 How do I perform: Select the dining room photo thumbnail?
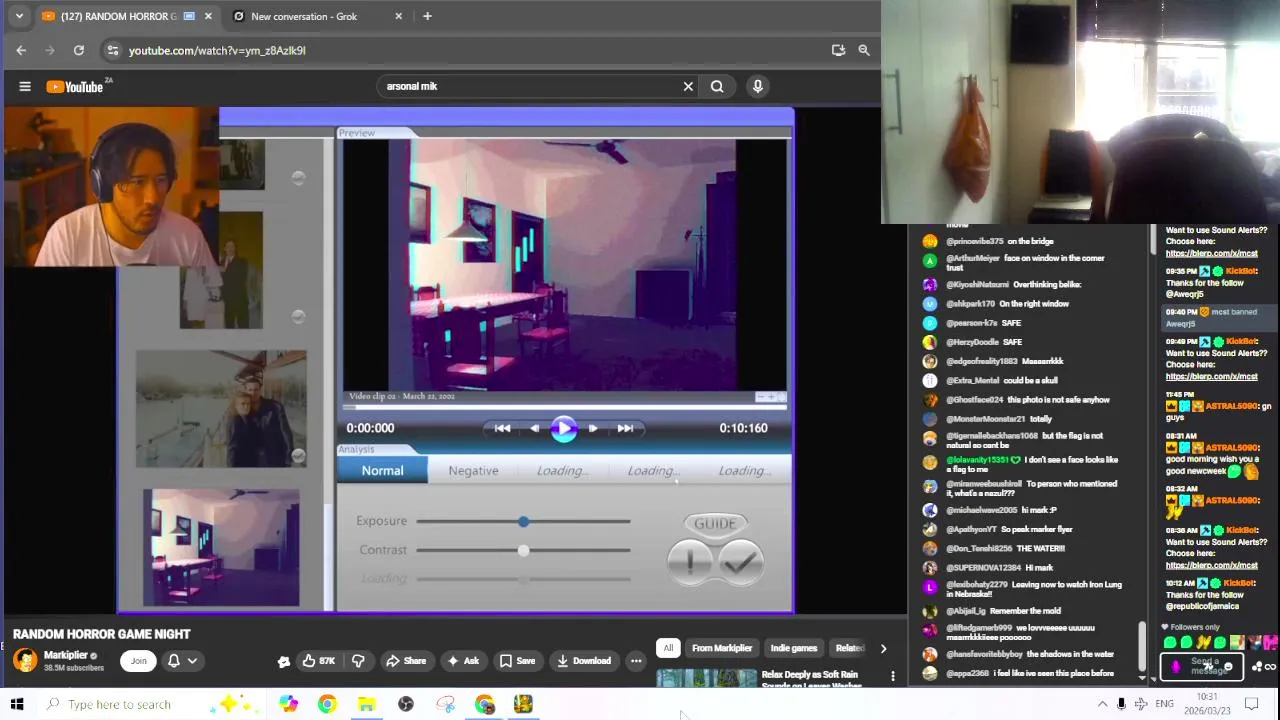coord(221,548)
